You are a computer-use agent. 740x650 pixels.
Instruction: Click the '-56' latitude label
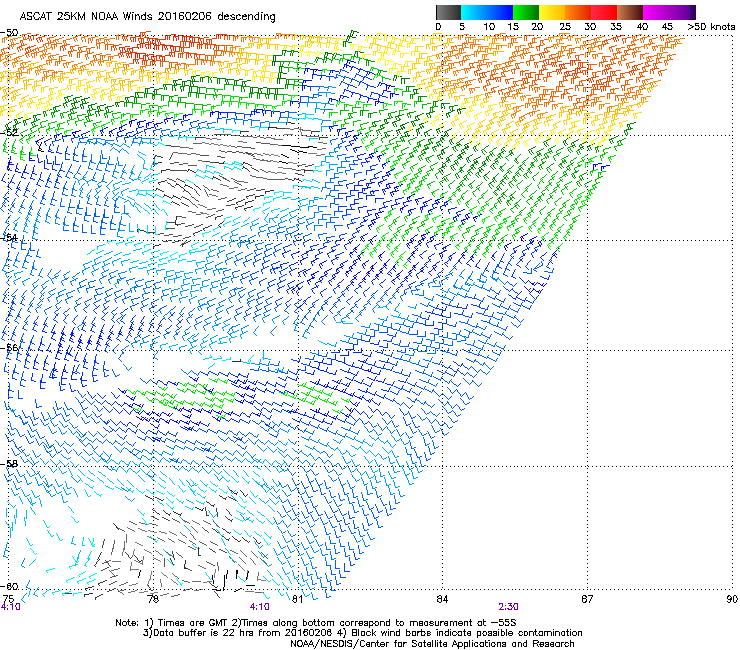pyautogui.click(x=9, y=348)
